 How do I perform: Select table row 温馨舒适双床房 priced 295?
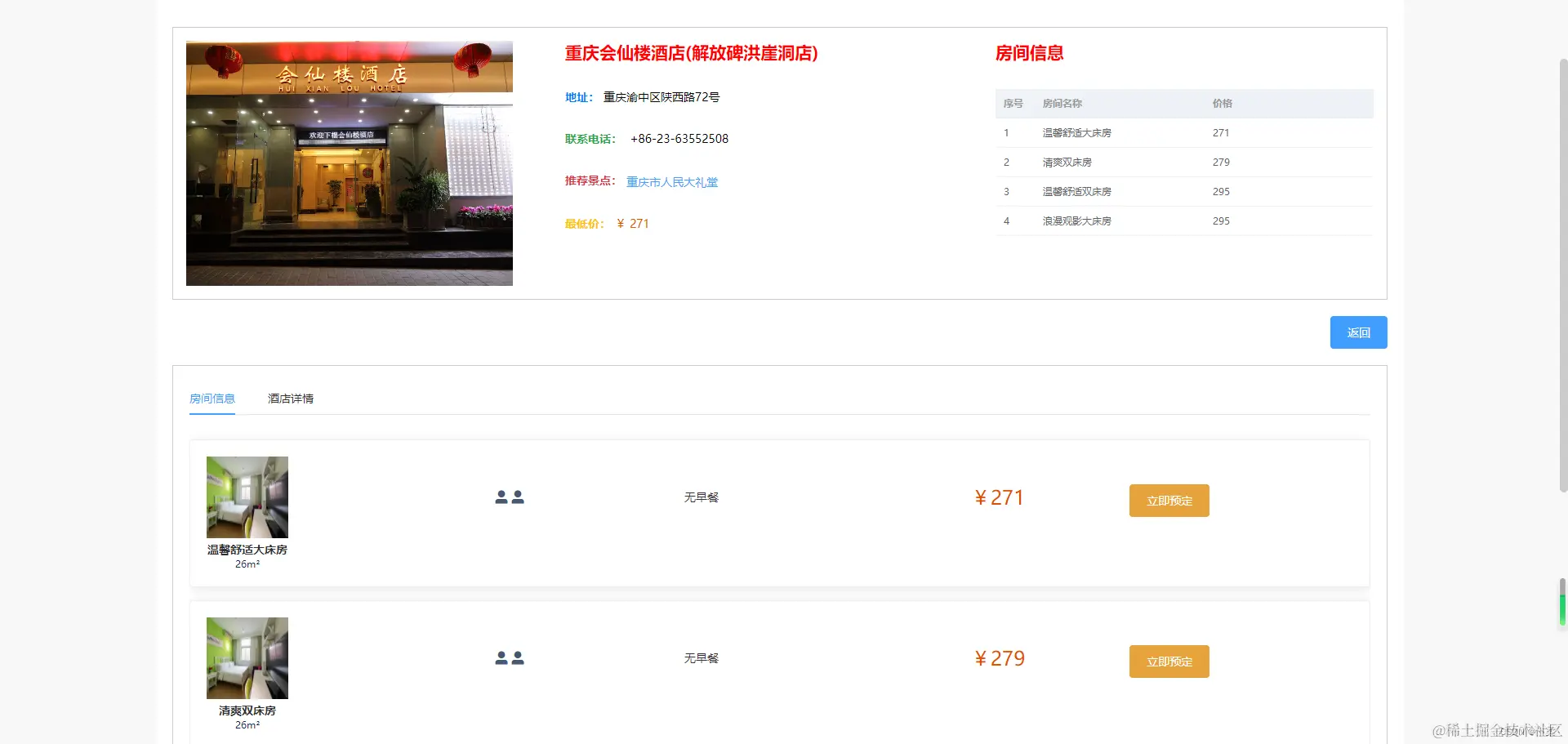tap(1184, 192)
